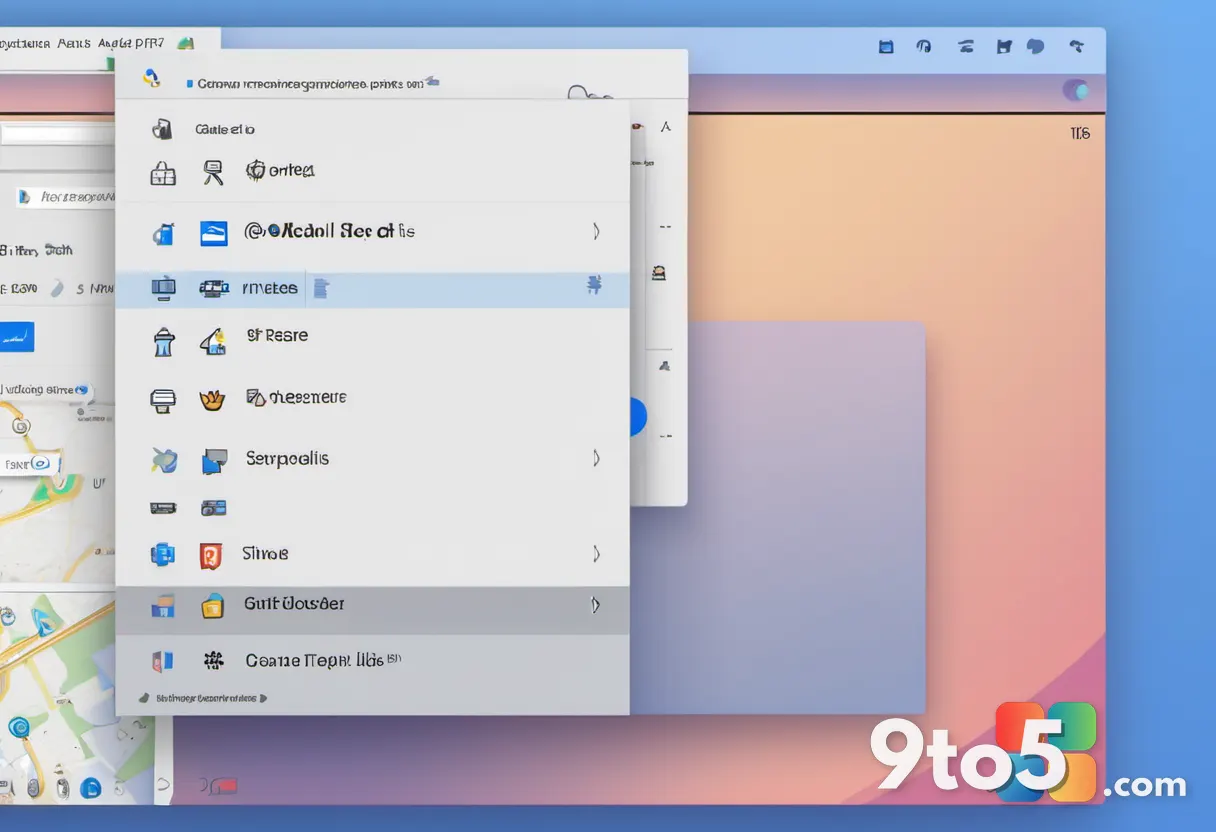Click the briefcase icon in the menu

pos(163,174)
